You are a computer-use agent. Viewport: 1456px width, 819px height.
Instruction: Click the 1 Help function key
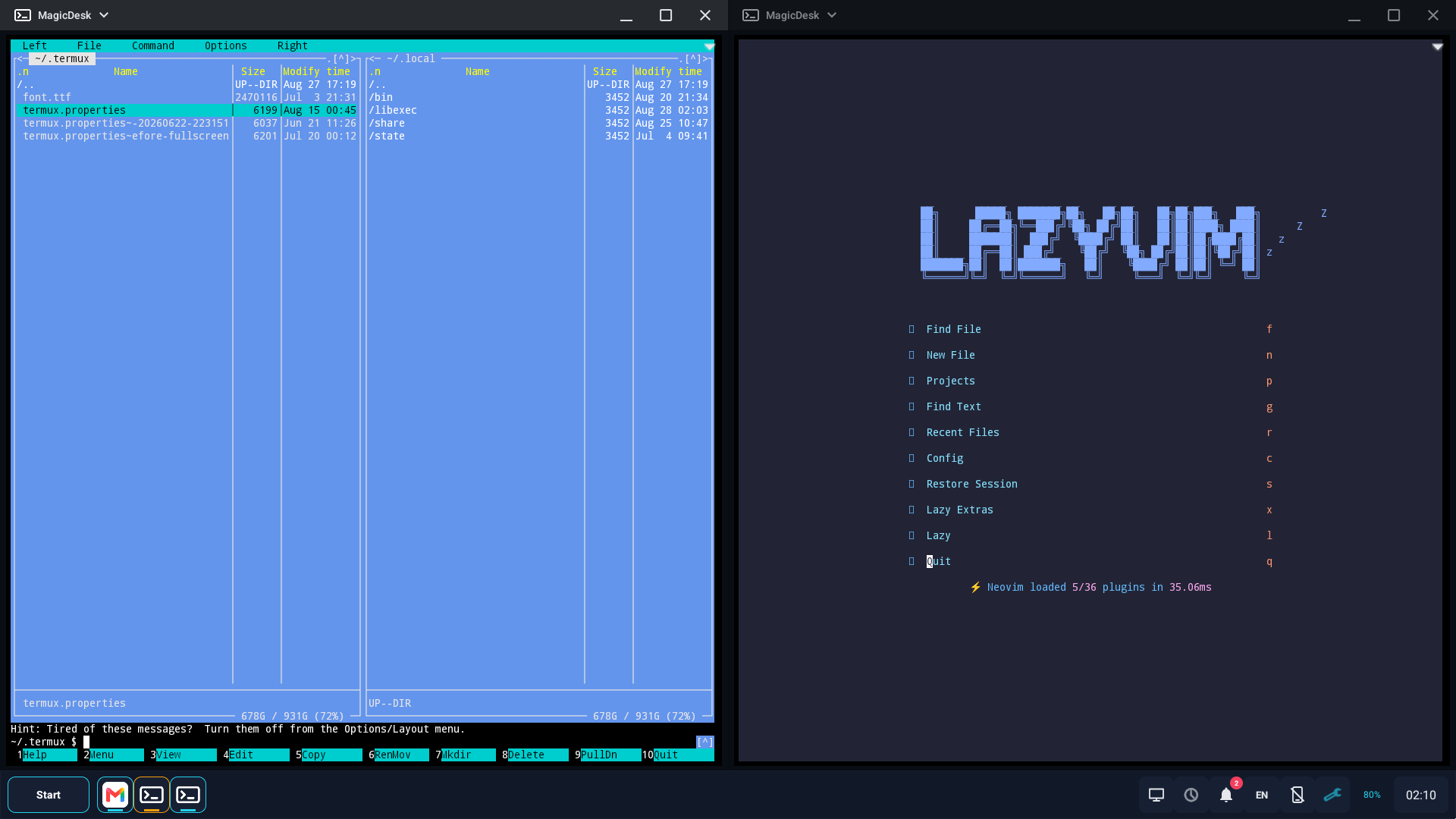46,755
